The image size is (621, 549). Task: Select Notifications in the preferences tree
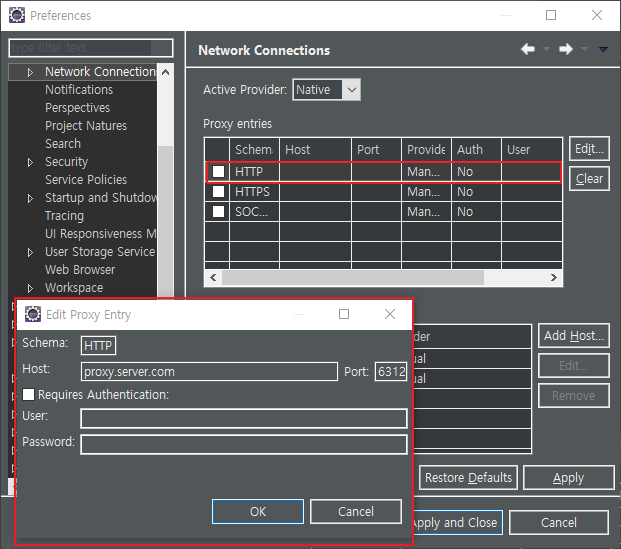tap(79, 90)
